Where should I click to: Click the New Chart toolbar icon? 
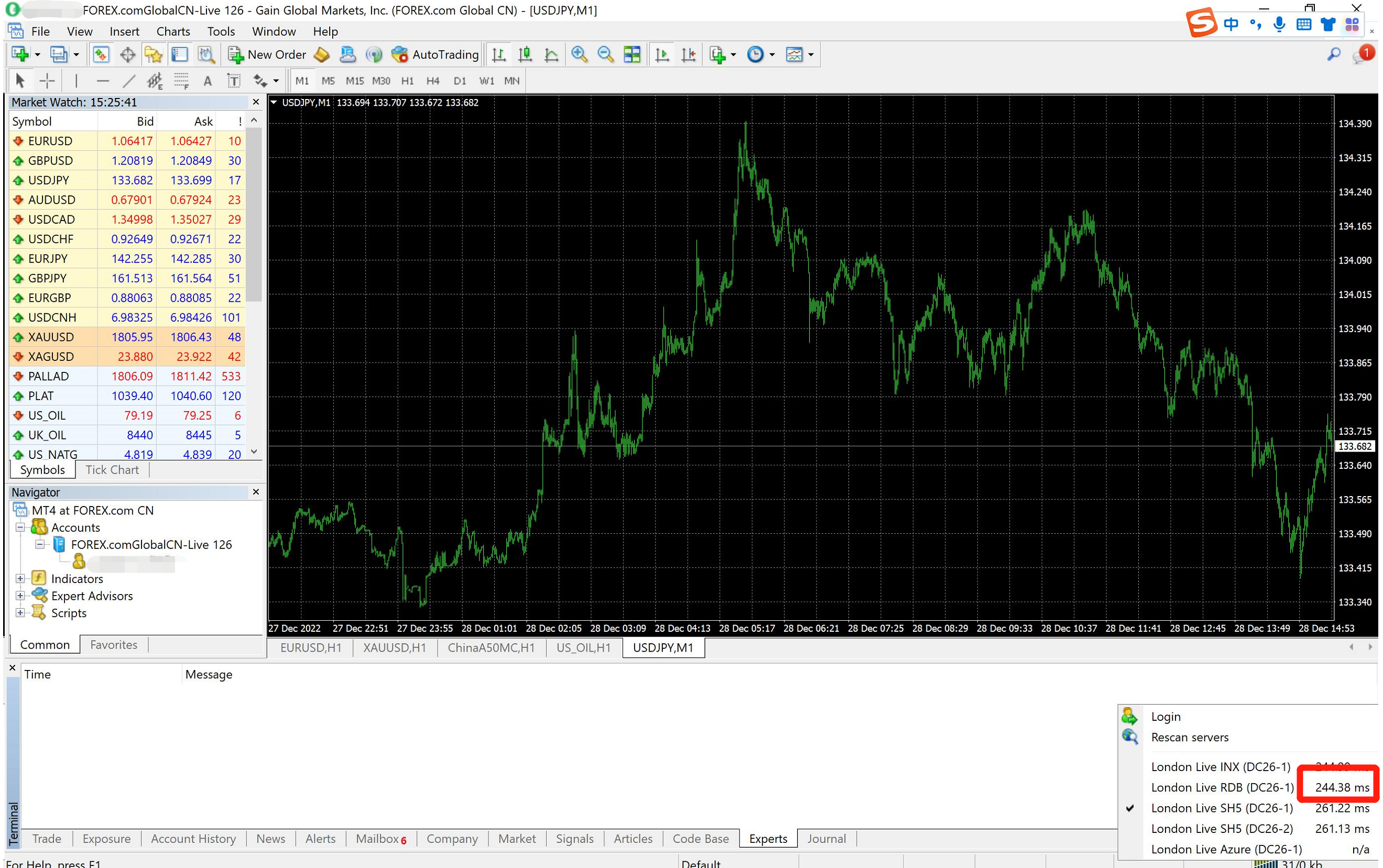click(20, 54)
